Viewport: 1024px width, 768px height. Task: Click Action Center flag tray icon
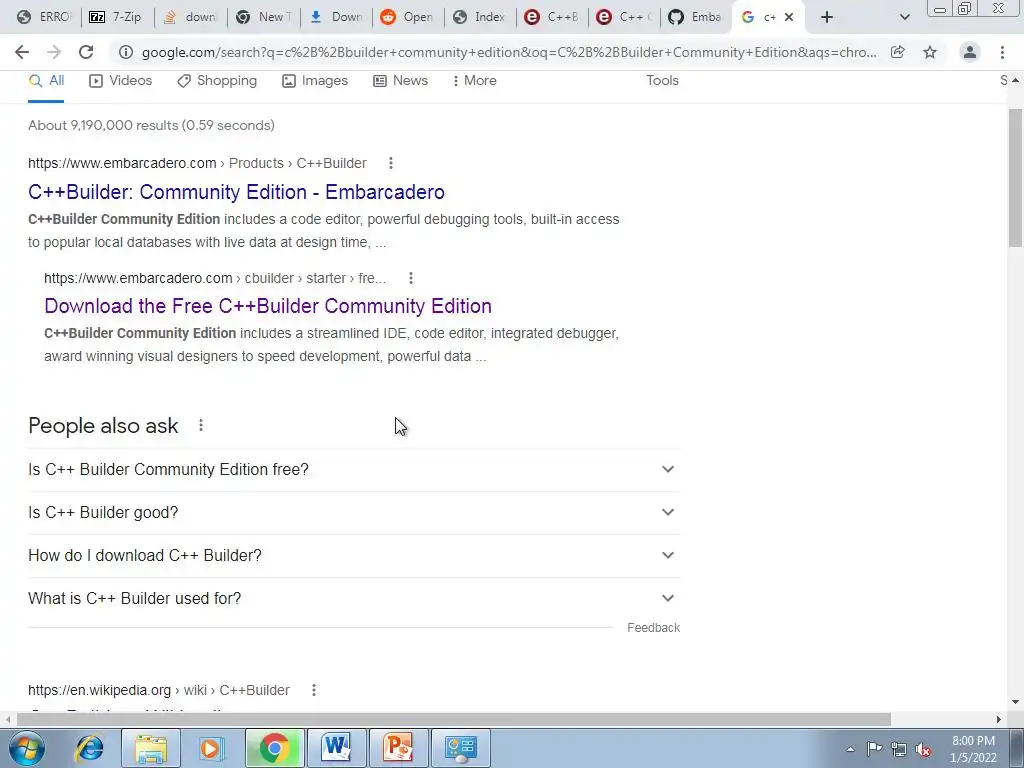(874, 749)
